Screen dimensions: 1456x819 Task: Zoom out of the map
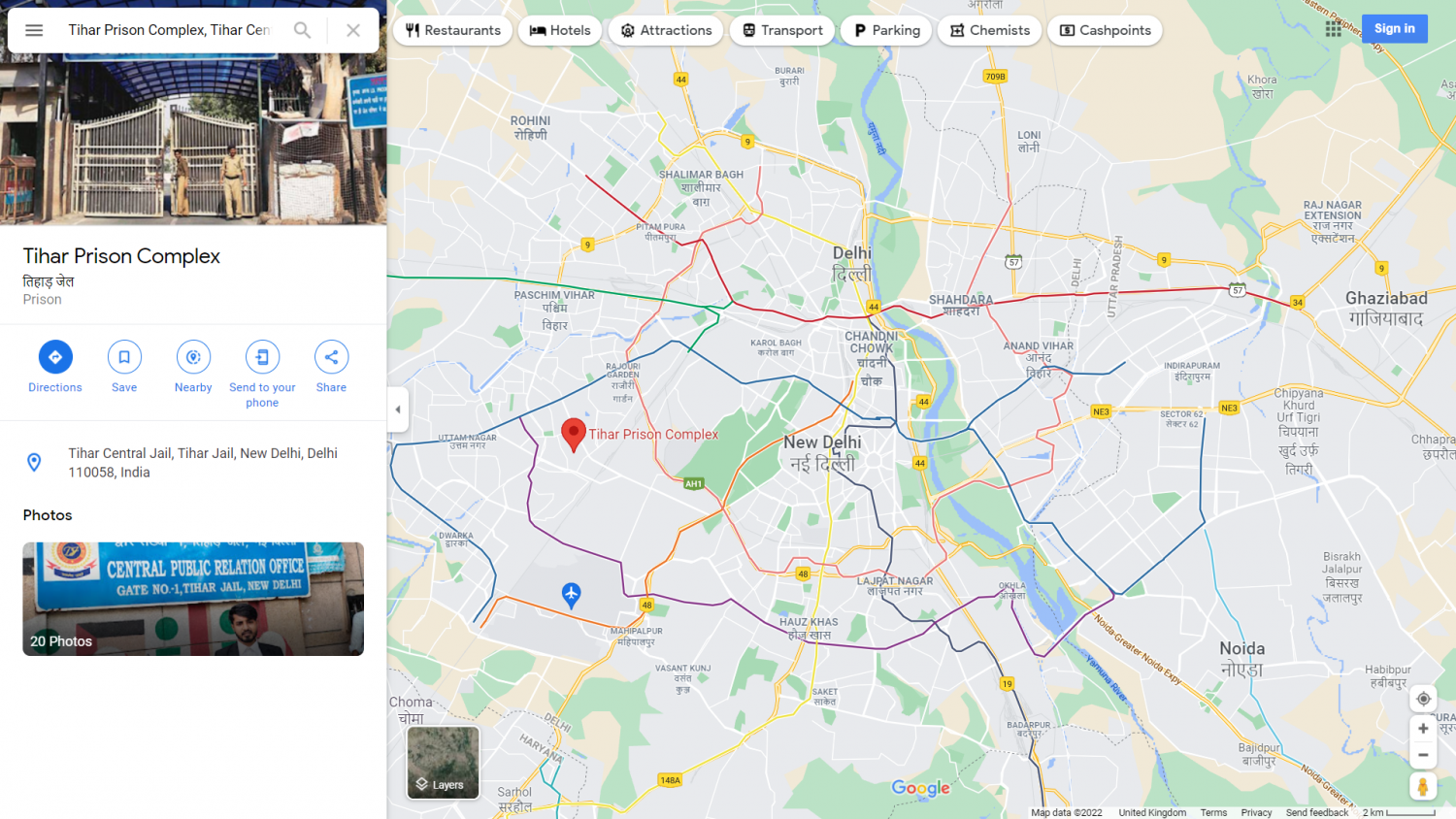tap(1423, 755)
